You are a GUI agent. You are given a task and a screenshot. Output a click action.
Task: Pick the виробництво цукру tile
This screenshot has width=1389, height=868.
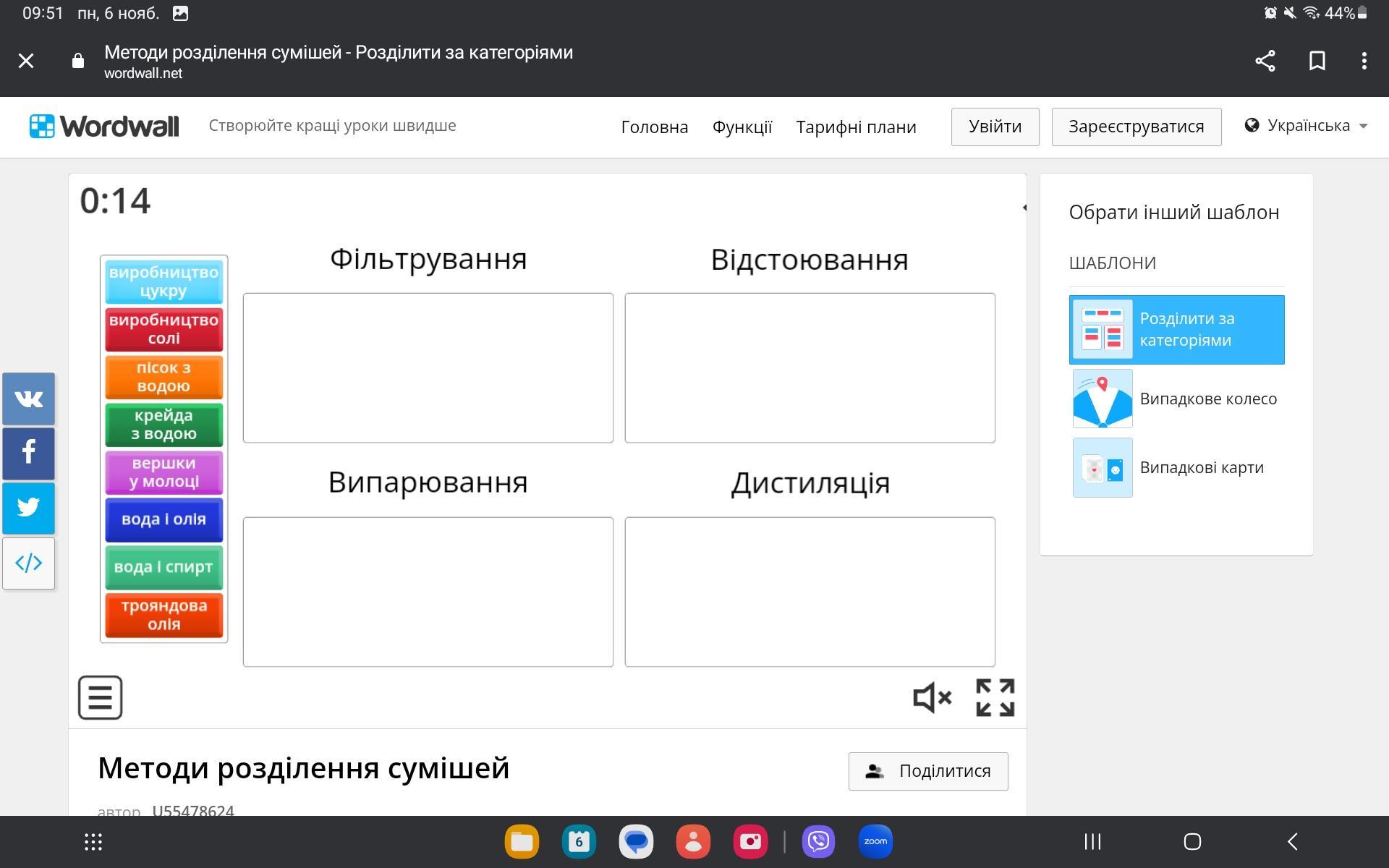tap(164, 282)
